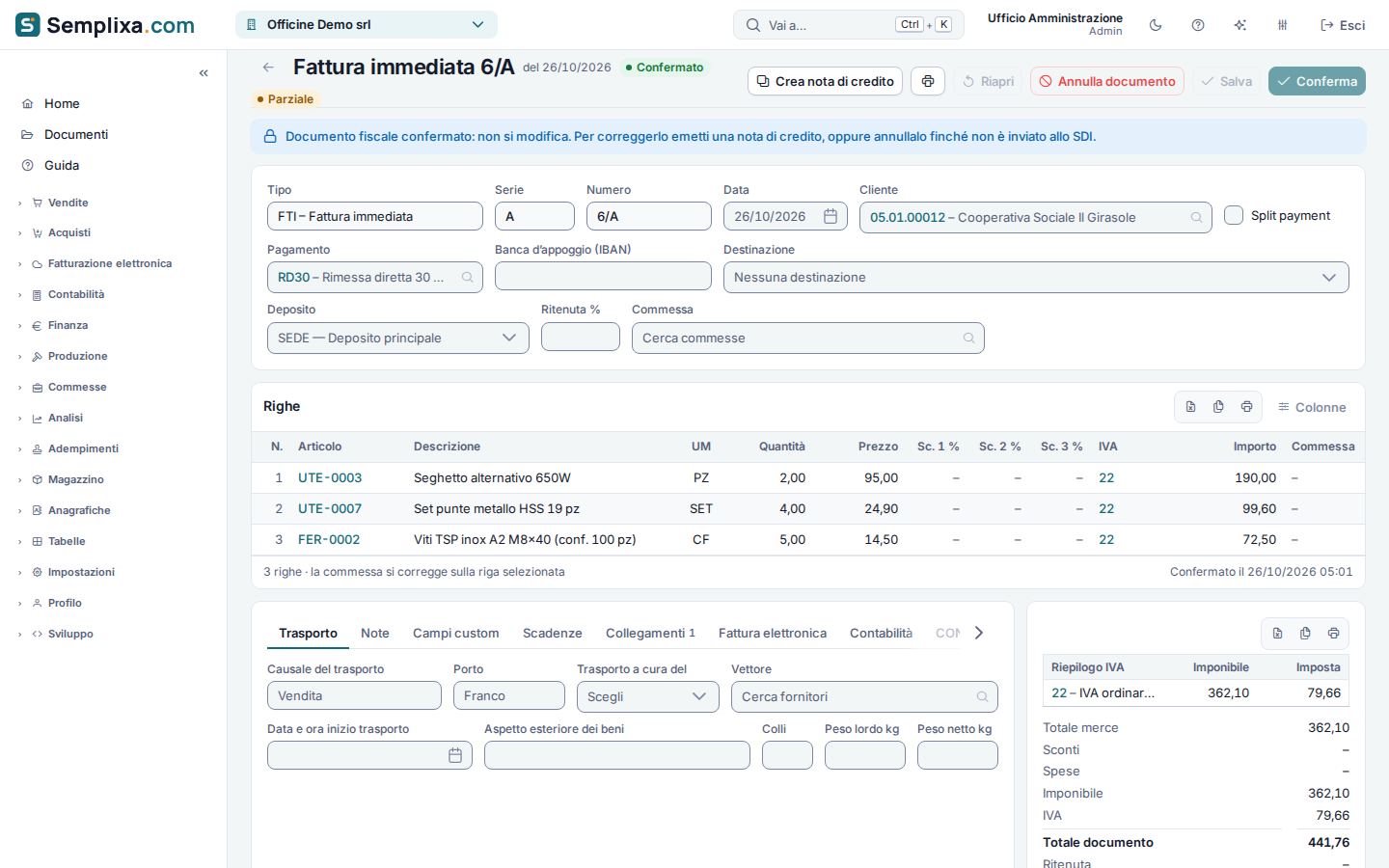Open the help question mark icon
Image resolution: width=1389 pixels, height=868 pixels.
[1198, 25]
